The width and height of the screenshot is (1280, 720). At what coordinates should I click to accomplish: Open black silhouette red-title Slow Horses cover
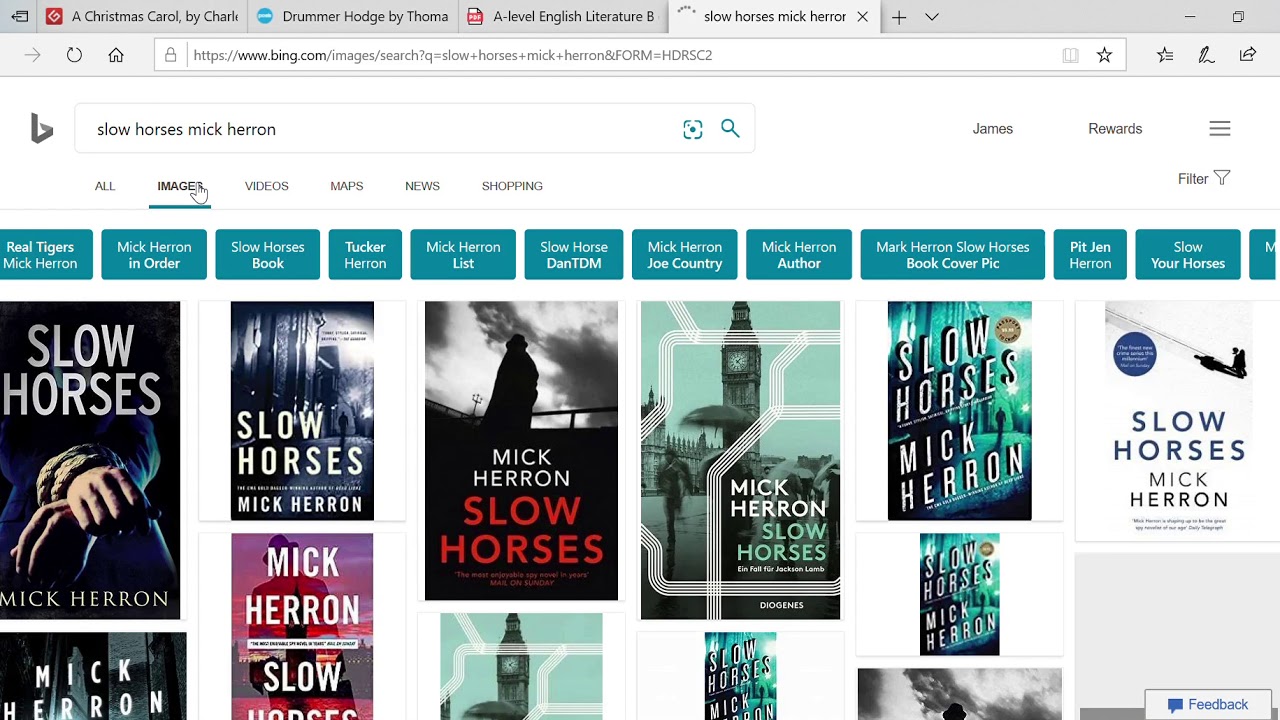click(521, 451)
